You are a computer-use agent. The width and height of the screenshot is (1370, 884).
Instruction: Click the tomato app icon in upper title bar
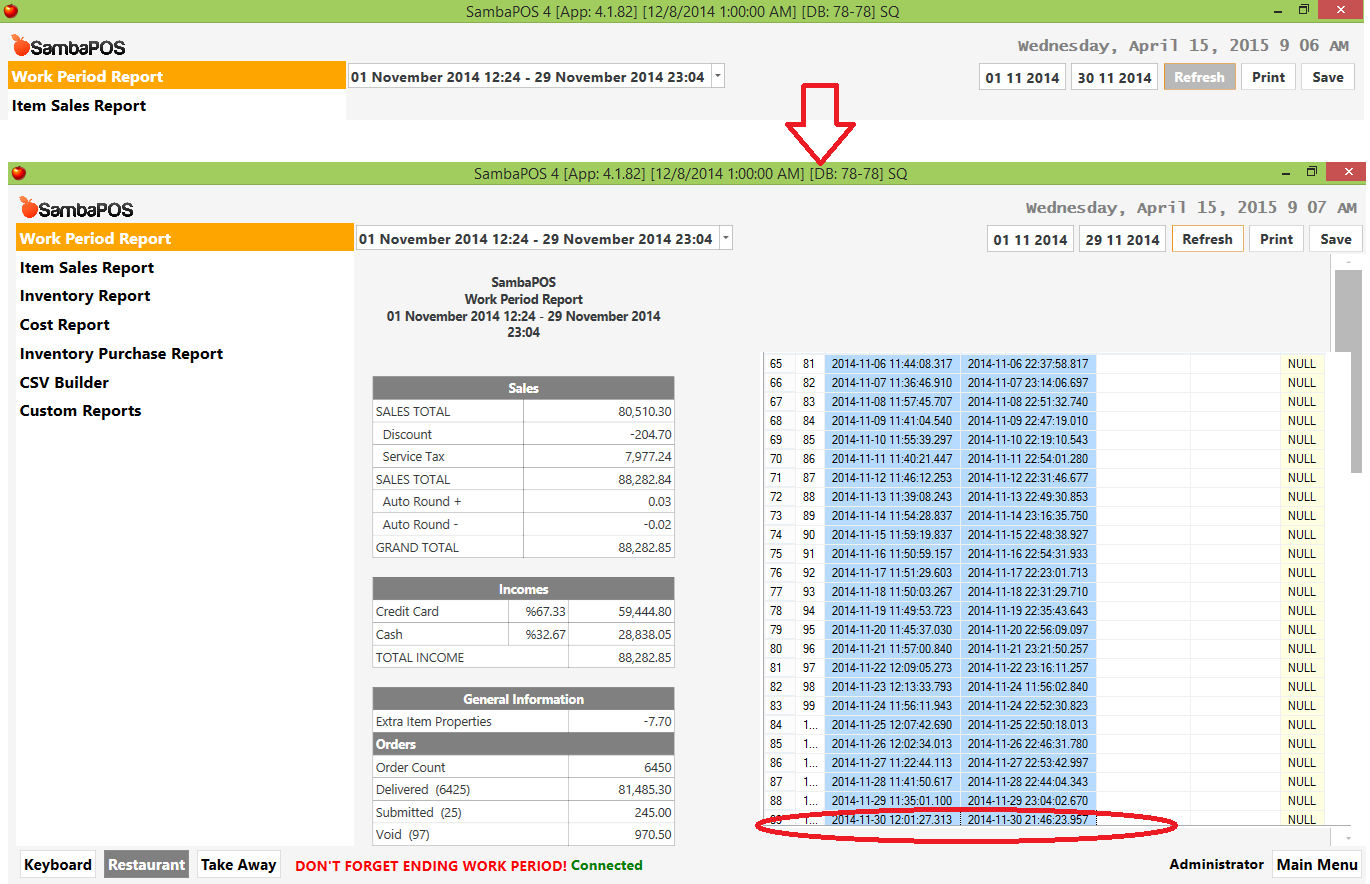[10, 11]
